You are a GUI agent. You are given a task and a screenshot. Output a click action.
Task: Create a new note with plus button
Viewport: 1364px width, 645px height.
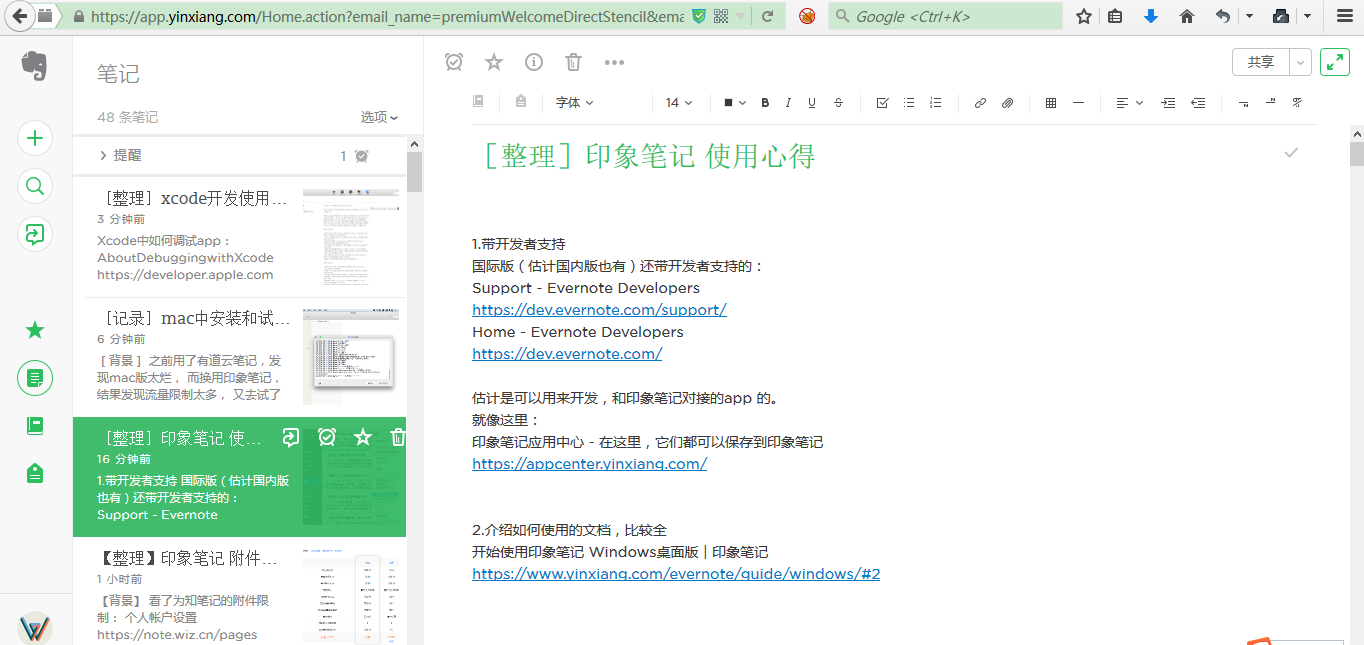pyautogui.click(x=35, y=138)
